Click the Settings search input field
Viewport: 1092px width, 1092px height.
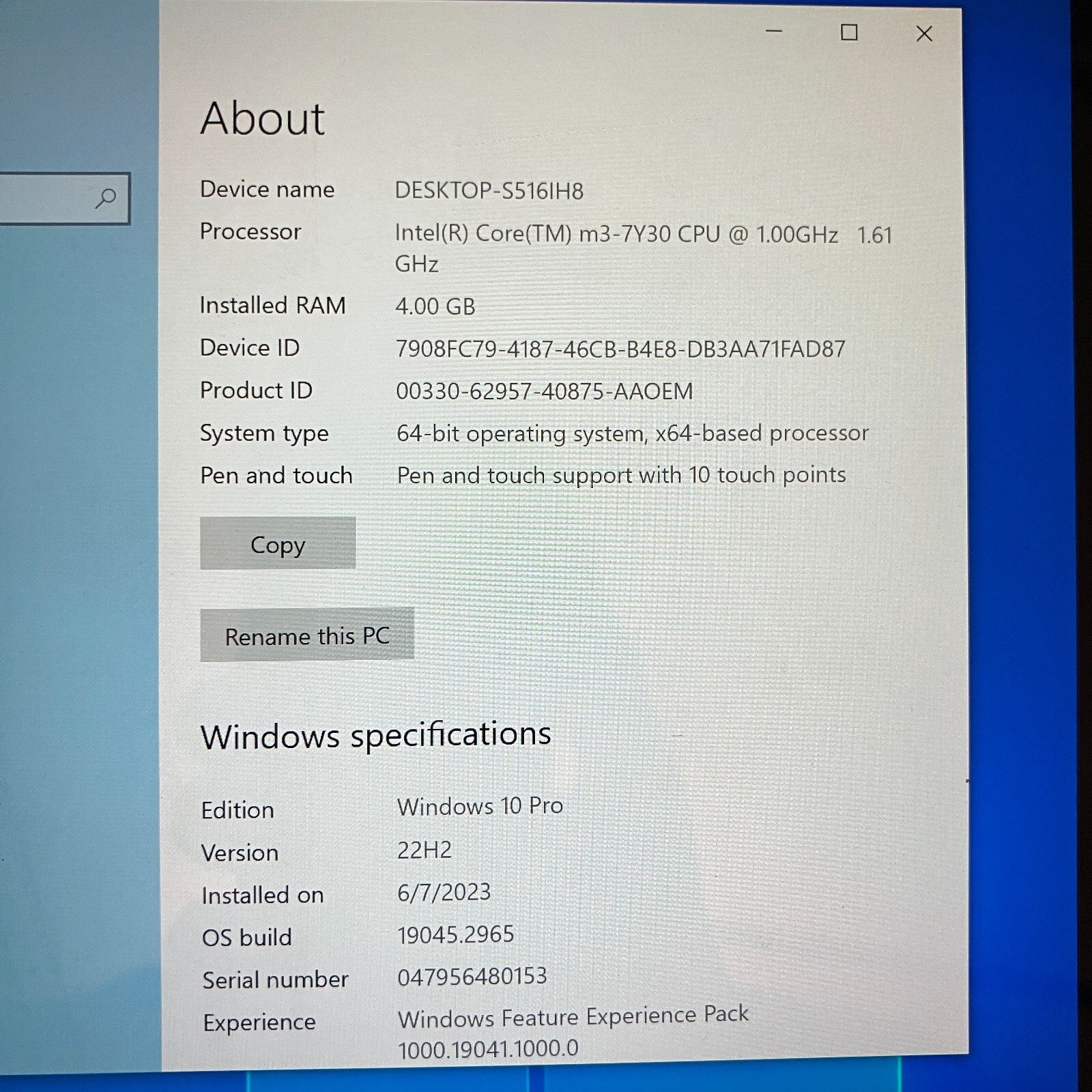click(64, 199)
